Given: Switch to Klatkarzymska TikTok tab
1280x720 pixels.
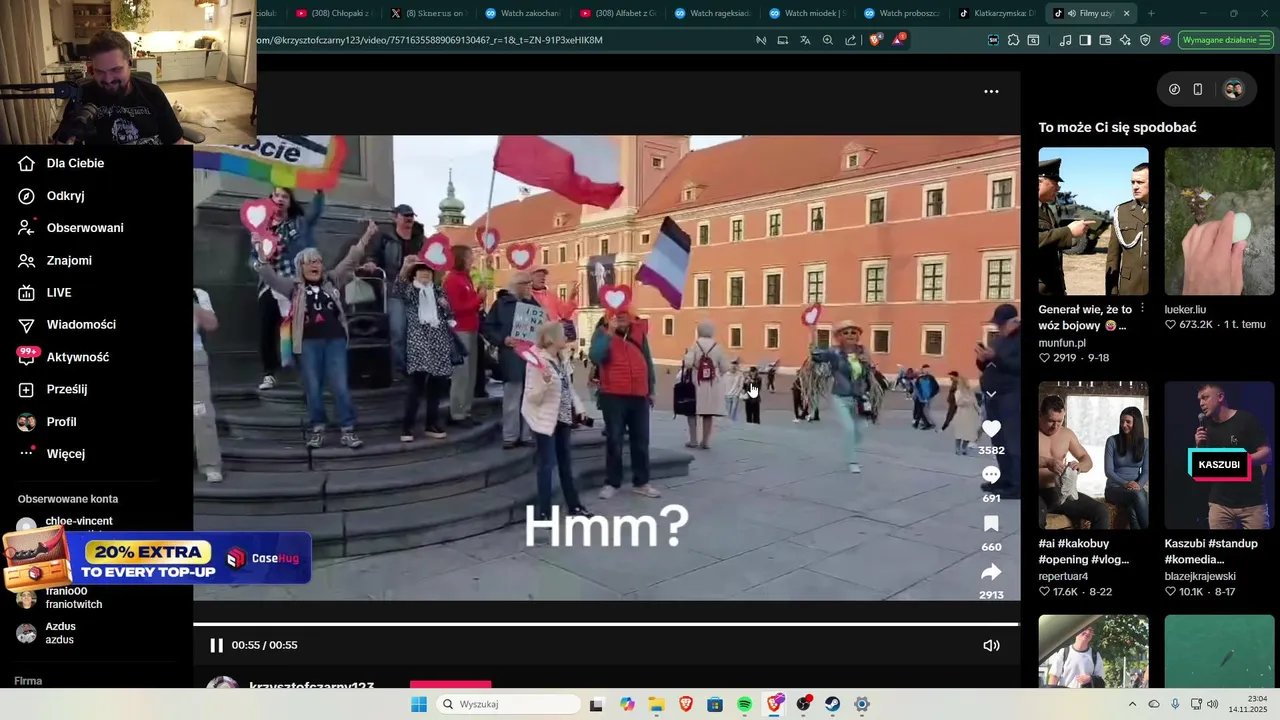Looking at the screenshot, I should [x=995, y=13].
